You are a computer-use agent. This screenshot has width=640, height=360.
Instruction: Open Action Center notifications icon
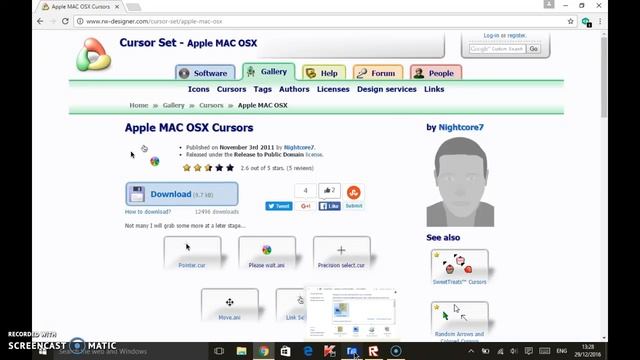(x=529, y=351)
